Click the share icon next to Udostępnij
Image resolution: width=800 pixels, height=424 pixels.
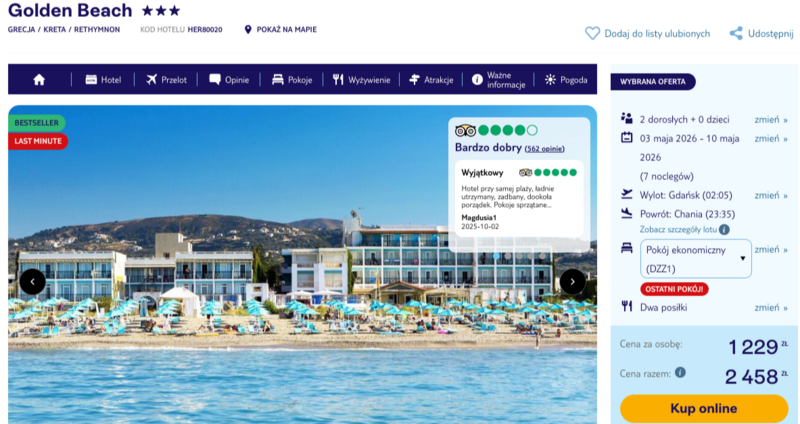coord(736,34)
